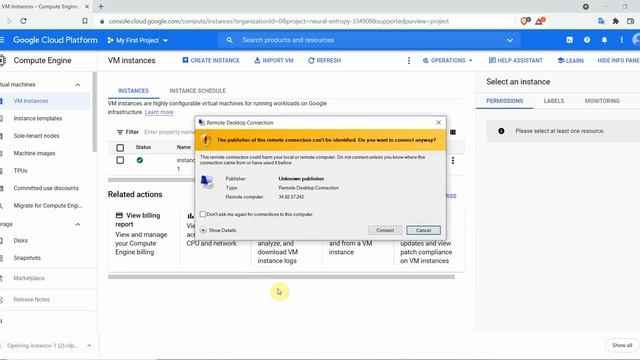The image size is (640, 360).
Task: Open the Google Cloud navigation hamburger menu
Action: (x=2, y=40)
